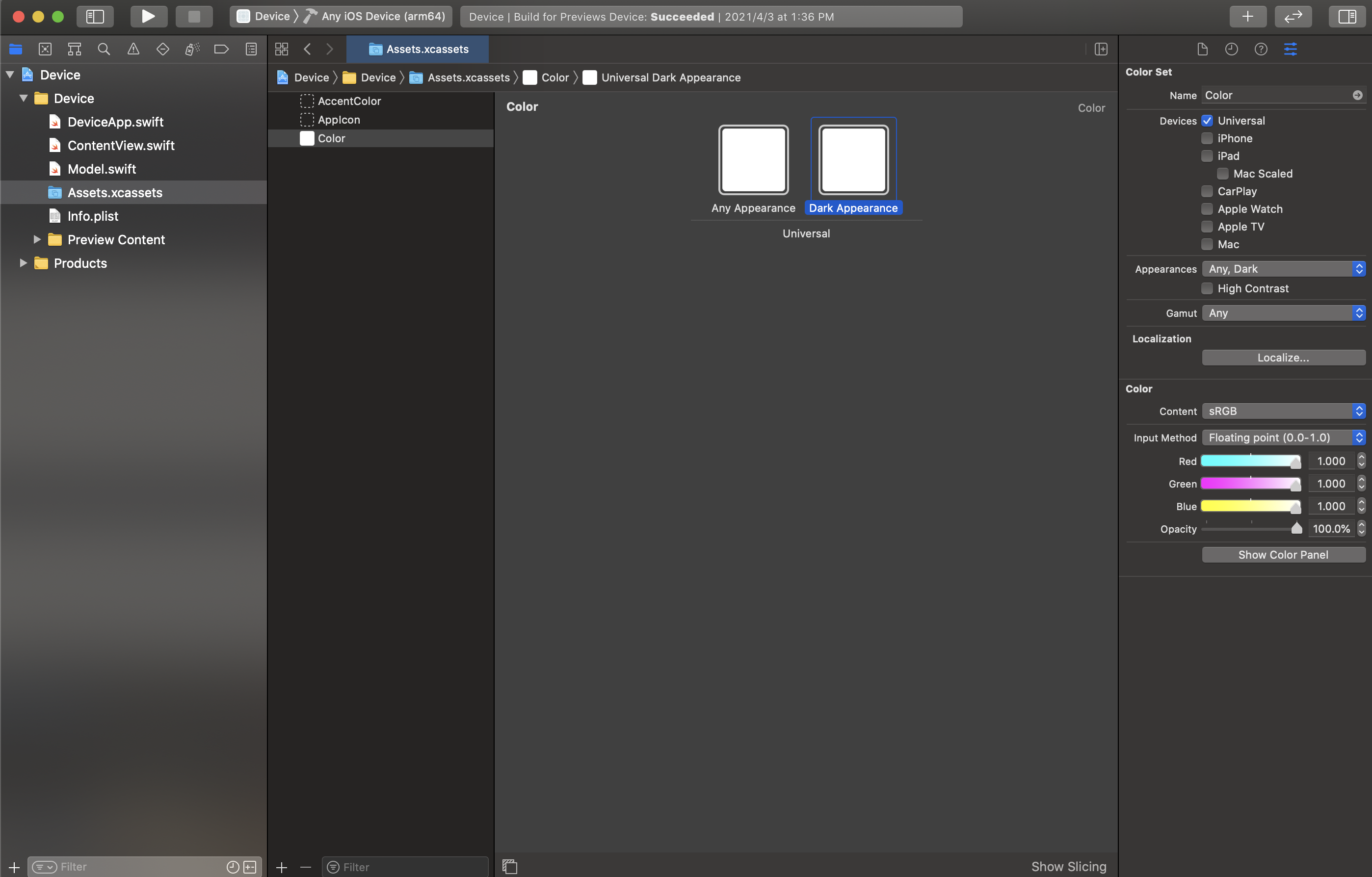Screen dimensions: 1372x877
Task: Expand the Preview Content folder
Action: pyautogui.click(x=37, y=239)
